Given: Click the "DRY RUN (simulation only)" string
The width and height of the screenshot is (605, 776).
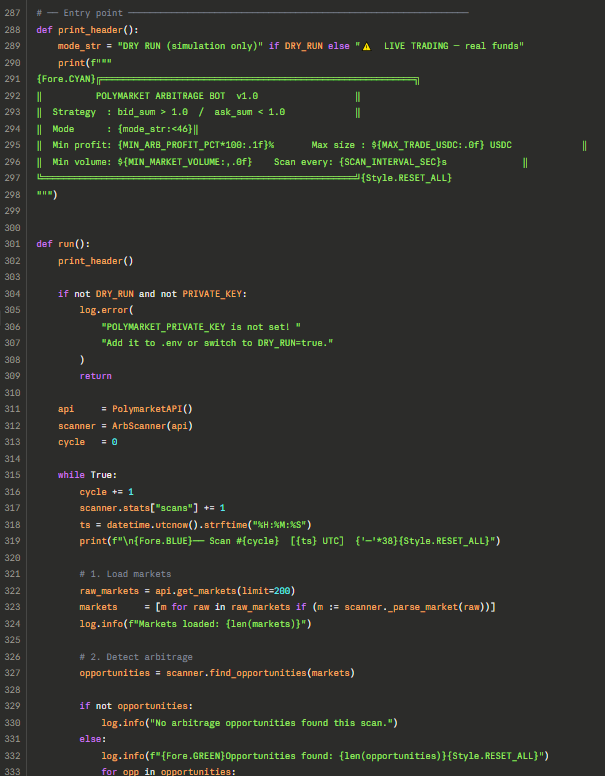Looking at the screenshot, I should point(190,46).
